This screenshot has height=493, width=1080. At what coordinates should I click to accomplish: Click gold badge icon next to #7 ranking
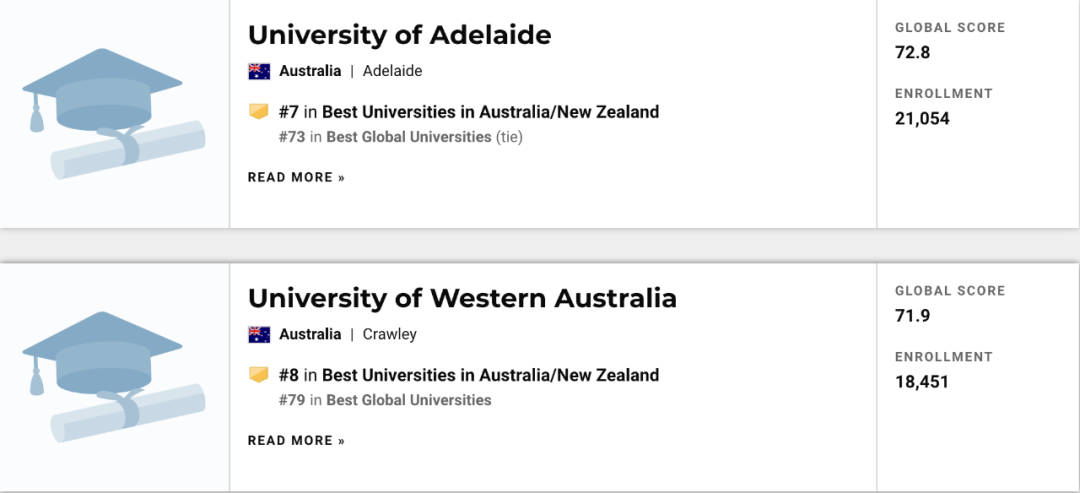[x=259, y=112]
